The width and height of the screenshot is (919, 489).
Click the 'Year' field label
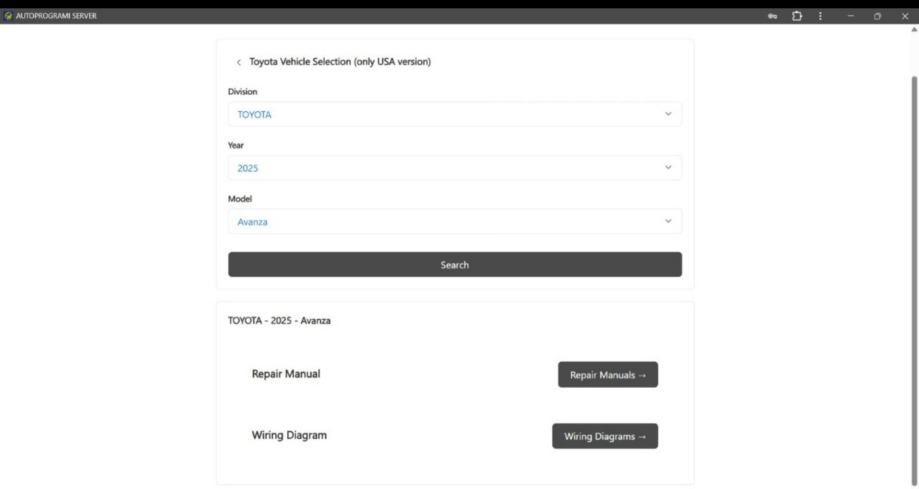click(236, 145)
